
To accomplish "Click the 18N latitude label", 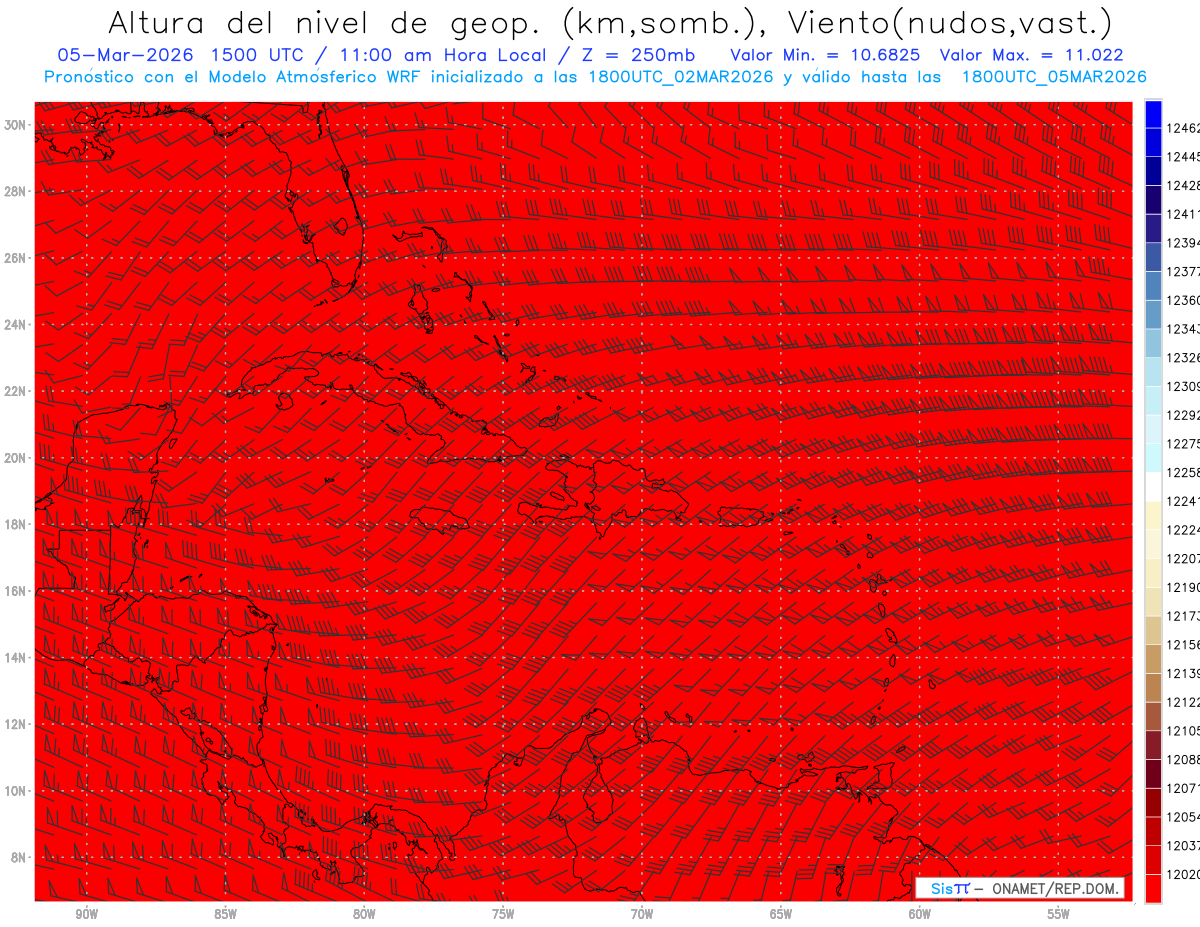I will (x=15, y=524).
